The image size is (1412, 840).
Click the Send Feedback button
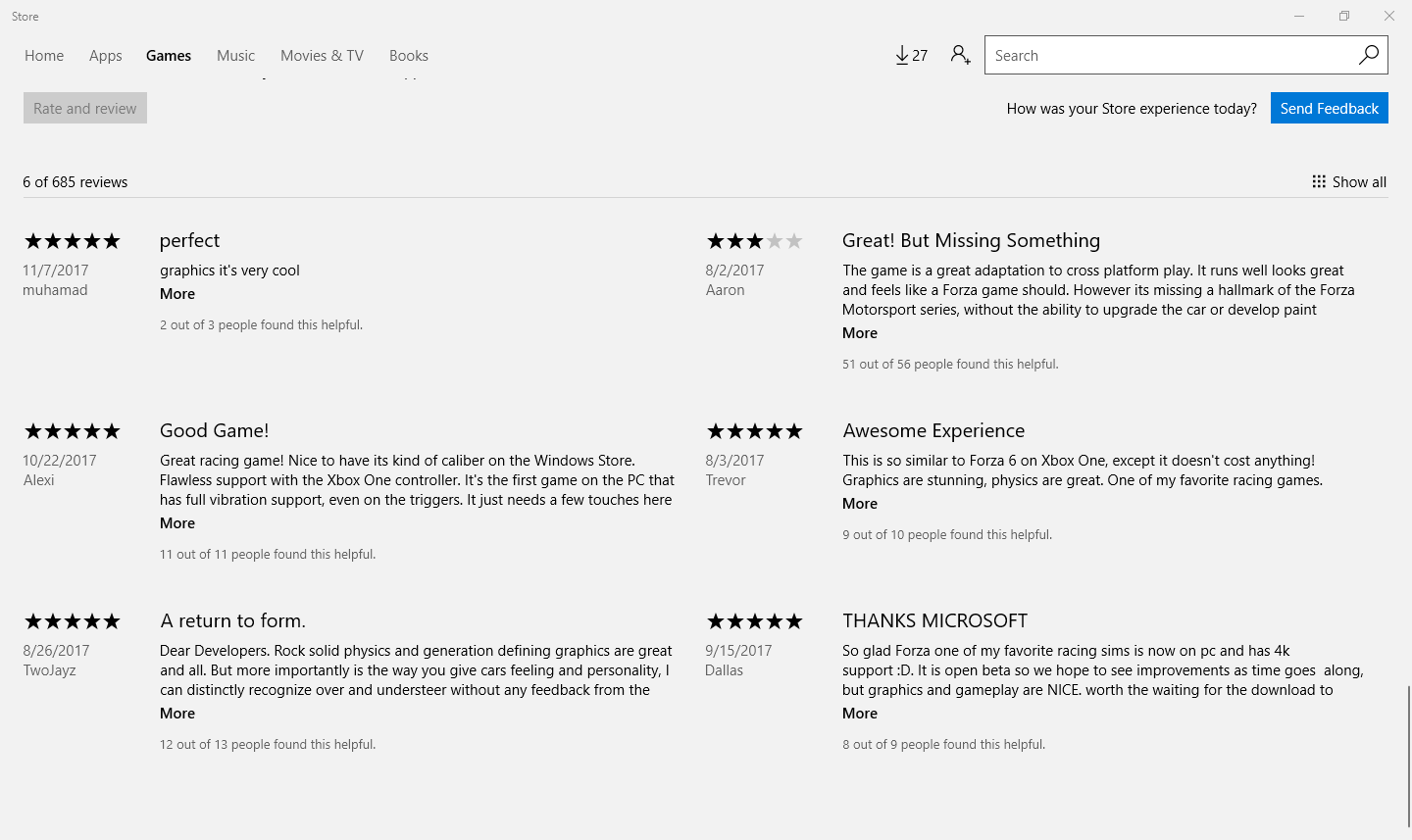(1330, 108)
